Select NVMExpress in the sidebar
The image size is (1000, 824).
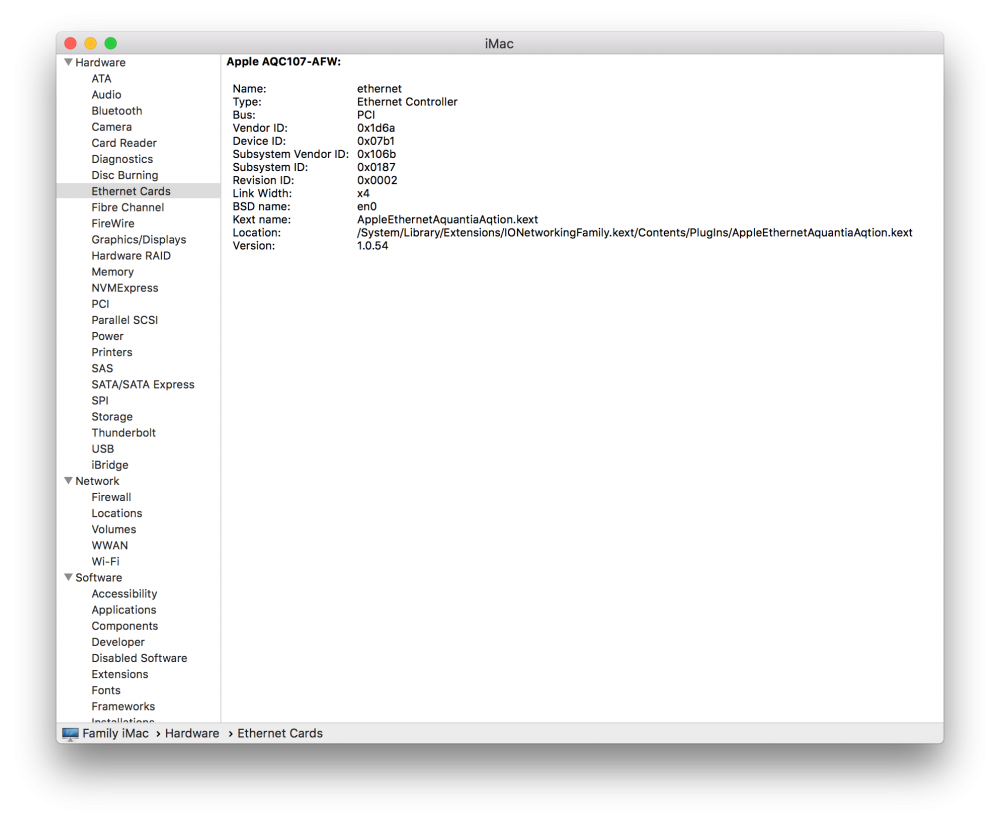click(x=124, y=288)
